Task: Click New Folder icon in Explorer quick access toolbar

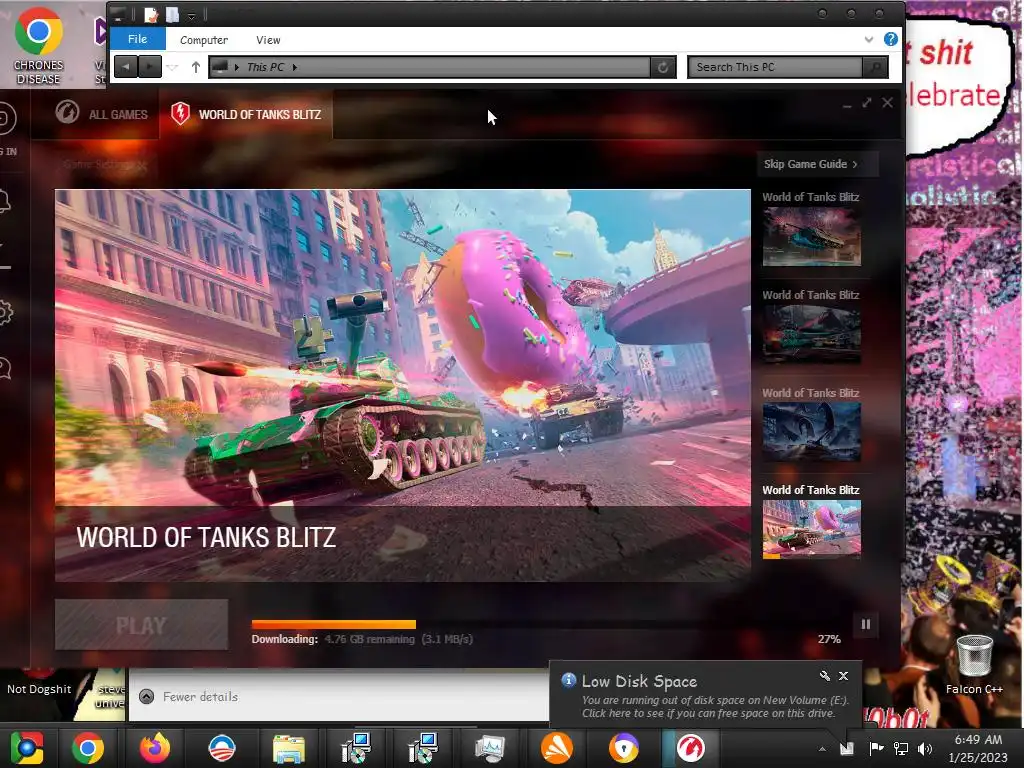Action: [x=173, y=14]
